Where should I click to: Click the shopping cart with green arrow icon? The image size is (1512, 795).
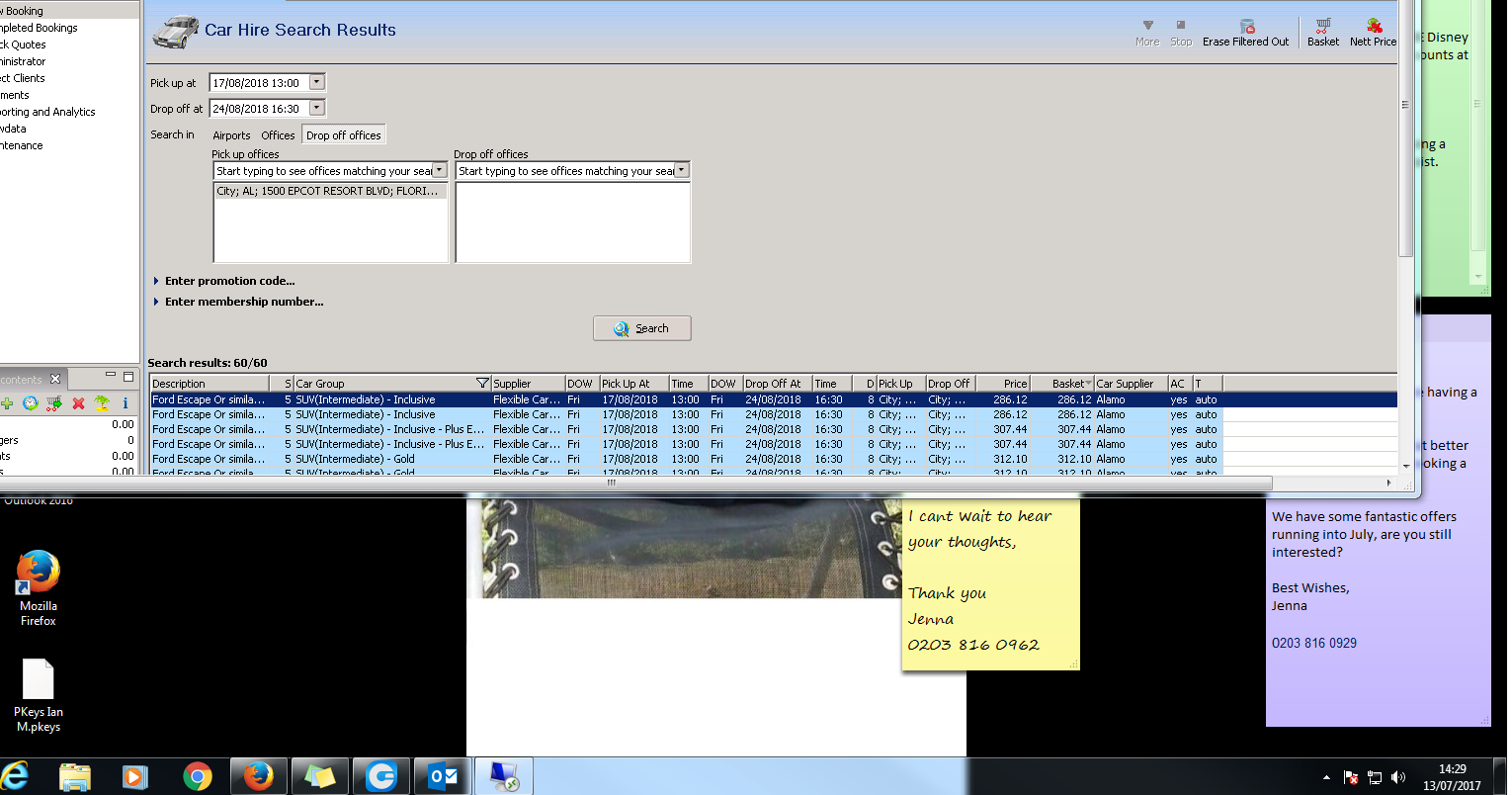(53, 403)
